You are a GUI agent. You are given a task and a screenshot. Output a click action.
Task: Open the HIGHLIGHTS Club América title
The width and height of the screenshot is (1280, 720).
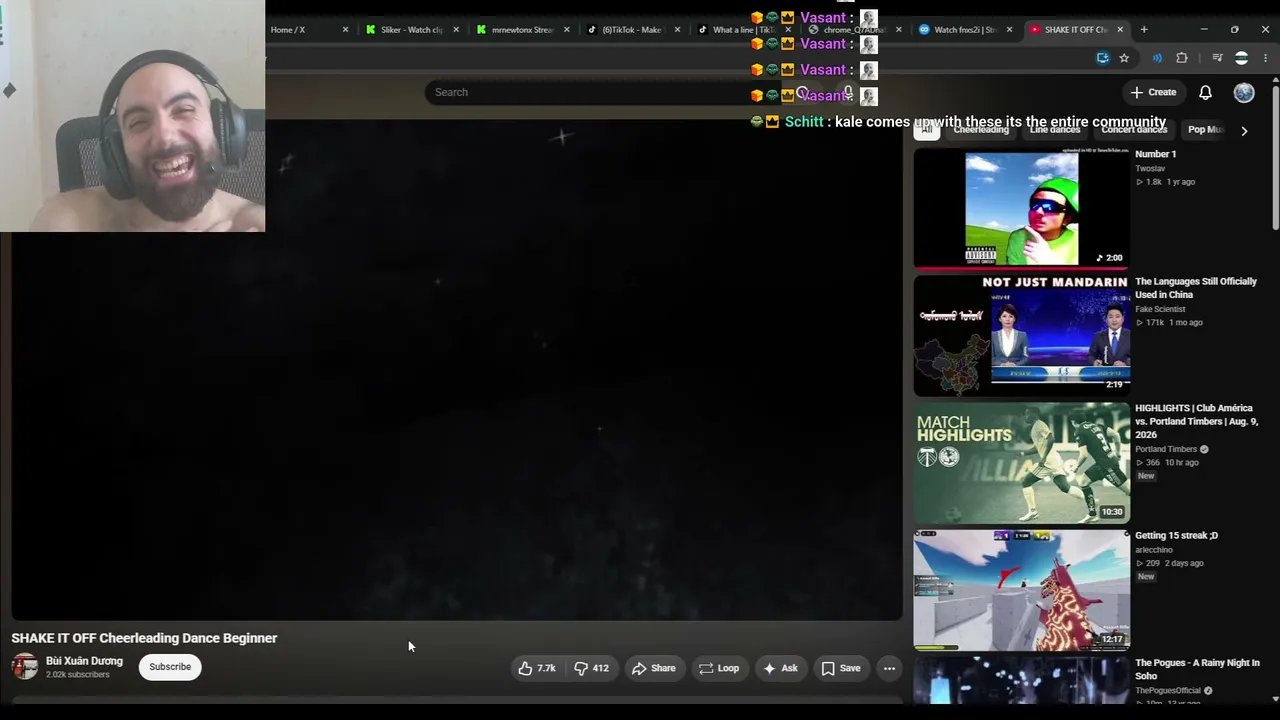1195,422
